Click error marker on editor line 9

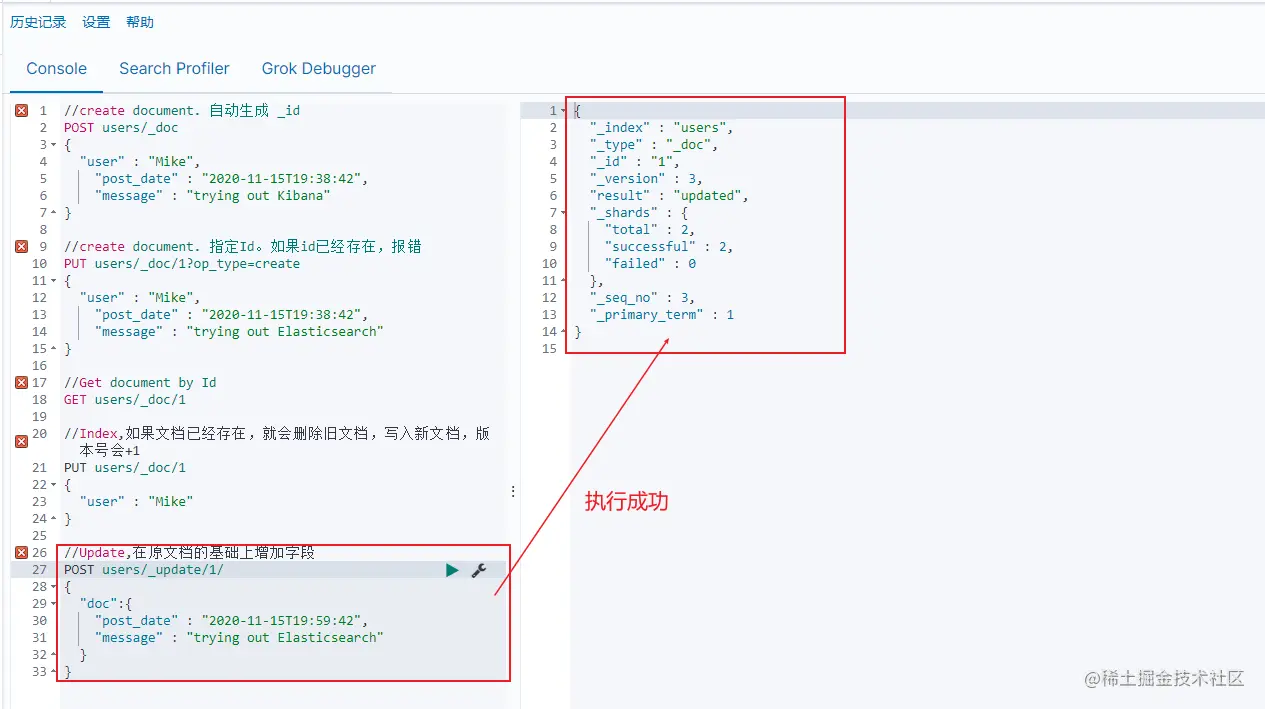coord(21,247)
